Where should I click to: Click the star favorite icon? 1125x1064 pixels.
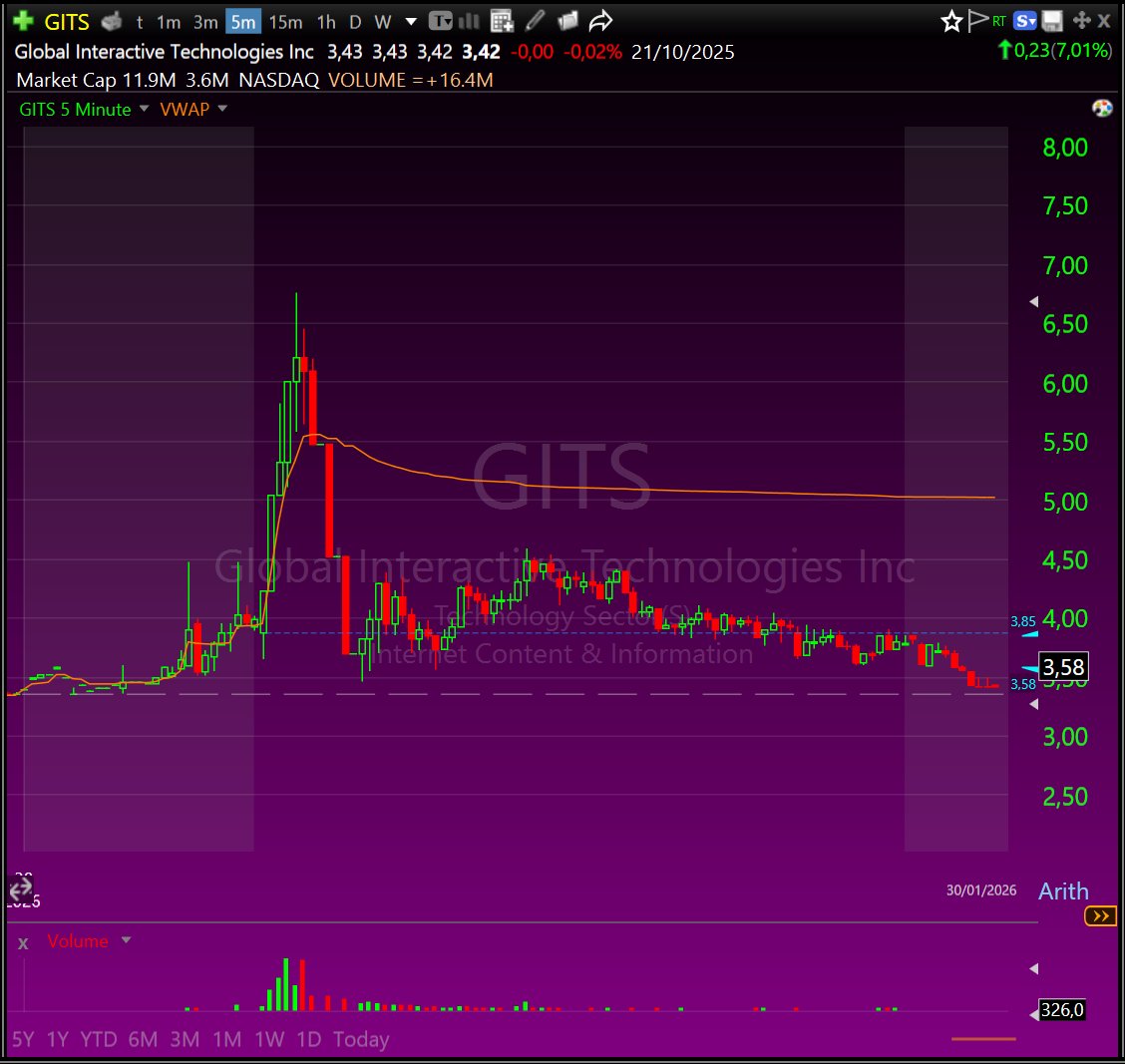(x=951, y=22)
